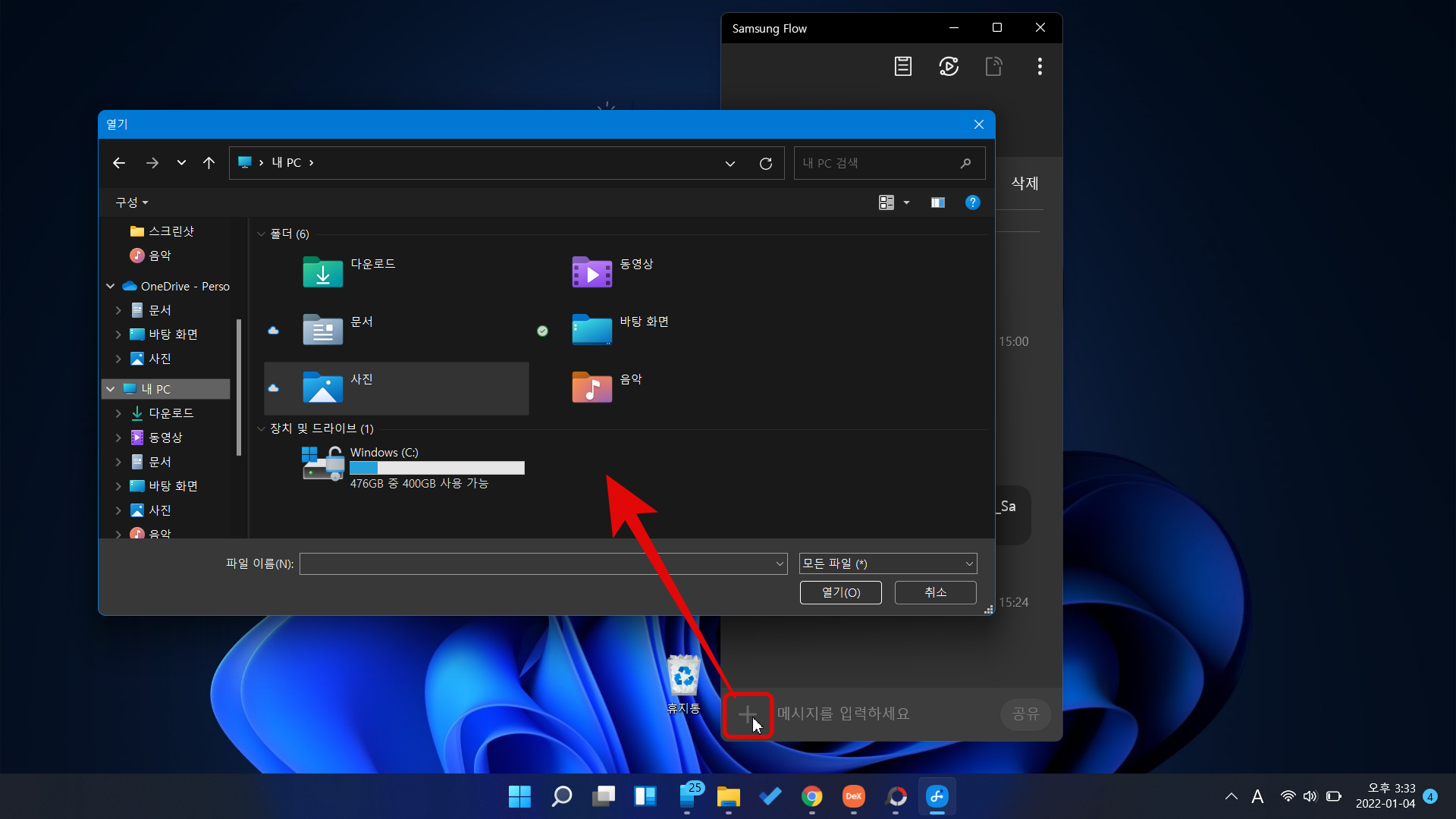Select 동영상 under 내 PC in the tree

click(165, 438)
